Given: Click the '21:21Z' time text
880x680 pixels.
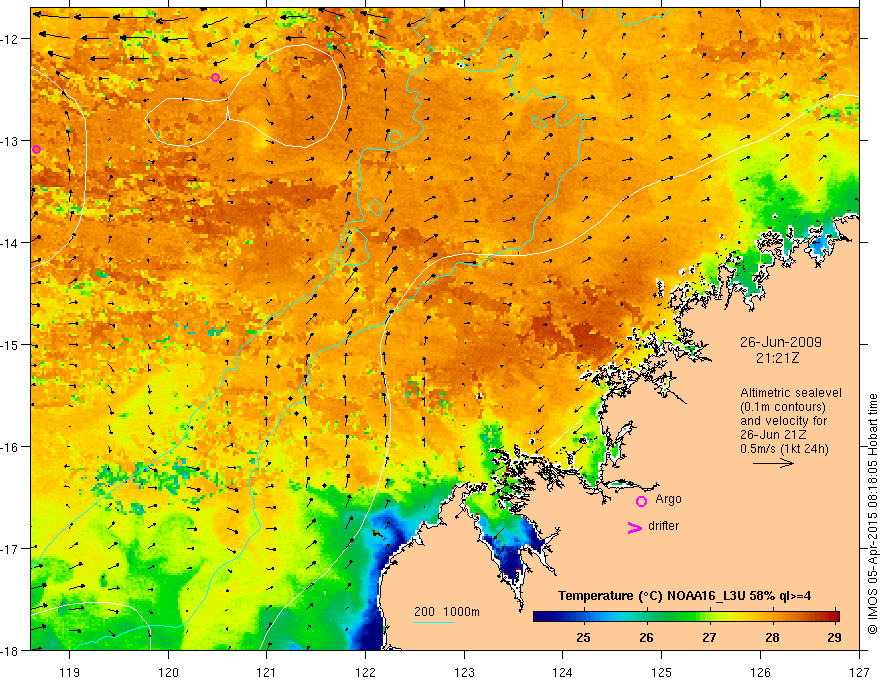Looking at the screenshot, I should click(x=777, y=358).
